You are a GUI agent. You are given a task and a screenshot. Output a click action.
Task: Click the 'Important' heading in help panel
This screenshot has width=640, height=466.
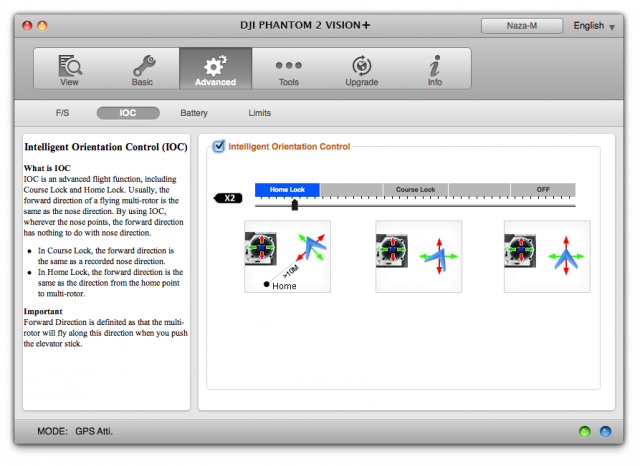(43, 311)
